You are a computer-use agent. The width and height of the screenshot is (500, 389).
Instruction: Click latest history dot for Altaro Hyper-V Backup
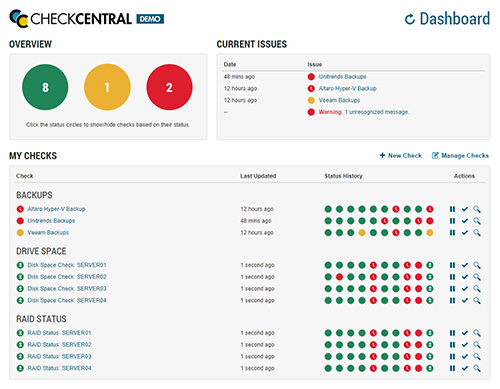point(430,209)
